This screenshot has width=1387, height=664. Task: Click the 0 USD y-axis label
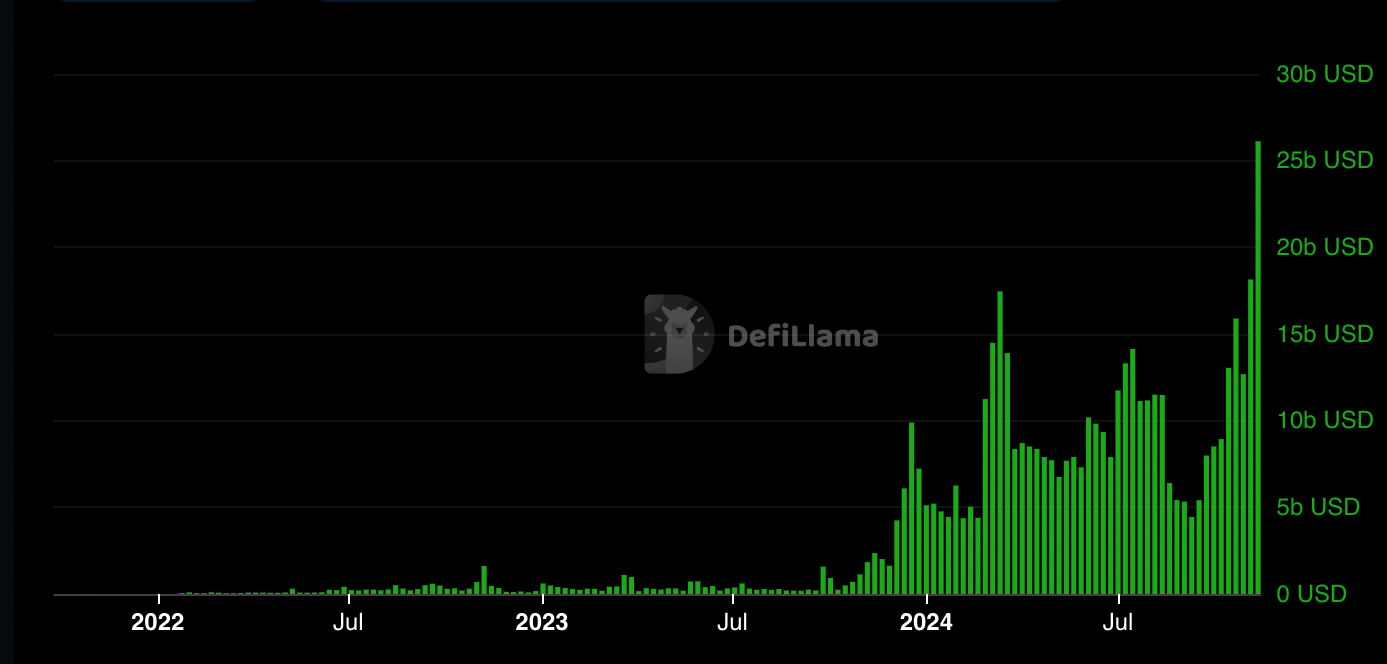coord(1312,594)
